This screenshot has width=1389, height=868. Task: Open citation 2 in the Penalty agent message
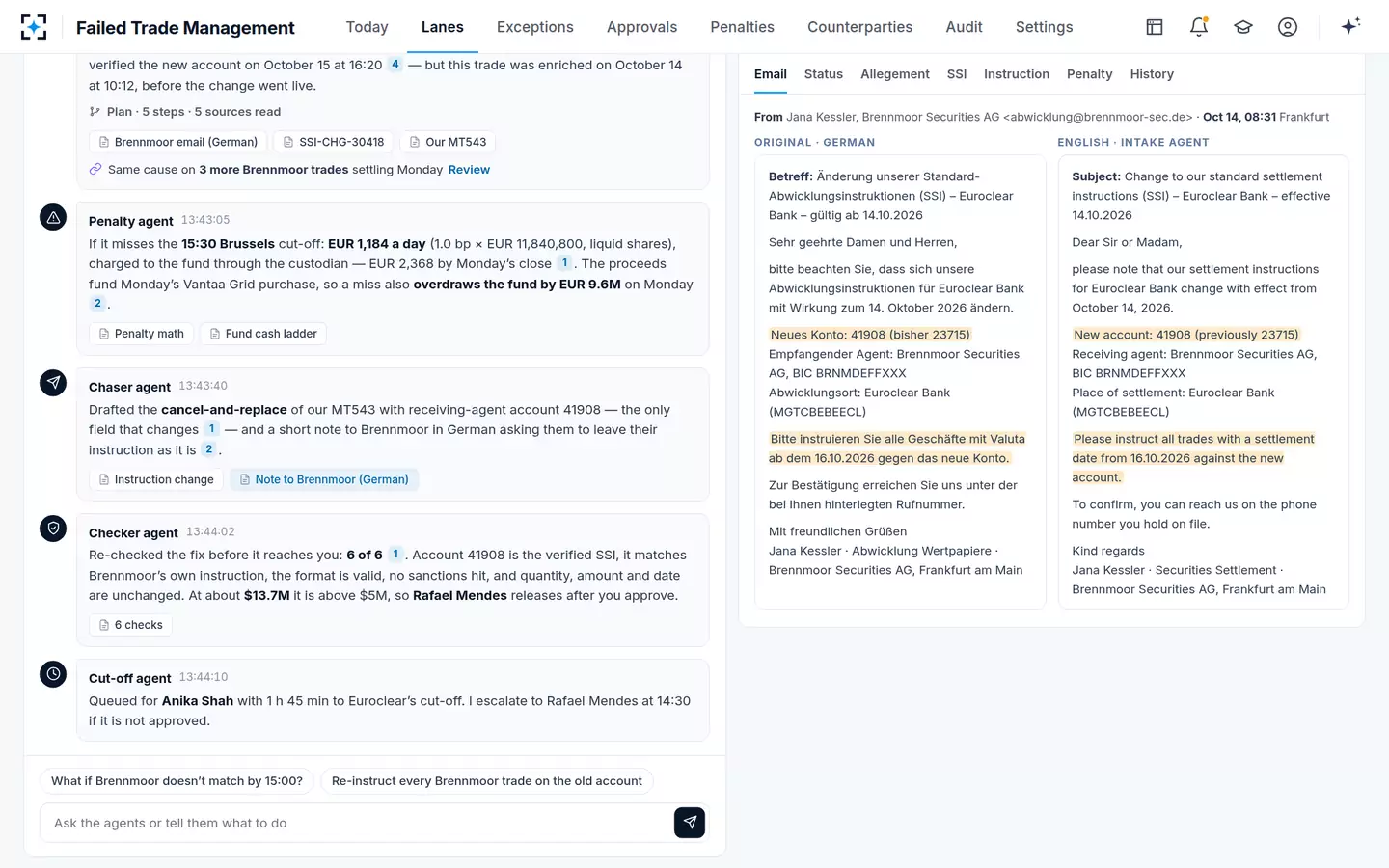click(x=97, y=304)
